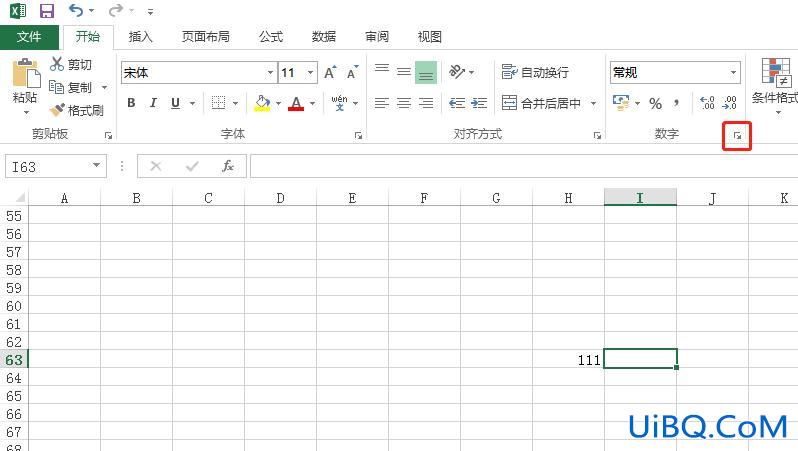Open the font color dropdown arrow
The image size is (798, 451).
coord(312,103)
